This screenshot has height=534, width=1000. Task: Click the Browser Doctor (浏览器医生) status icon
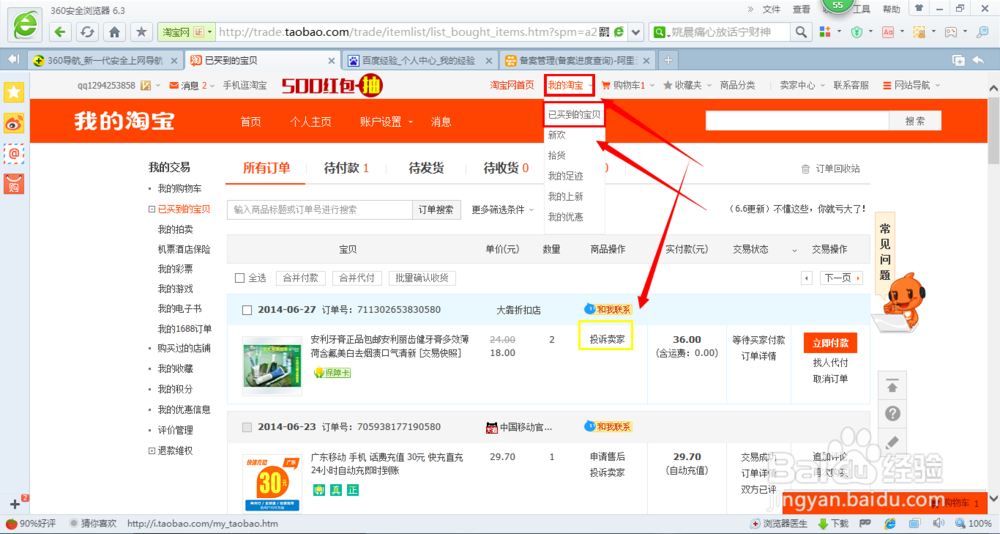click(778, 523)
